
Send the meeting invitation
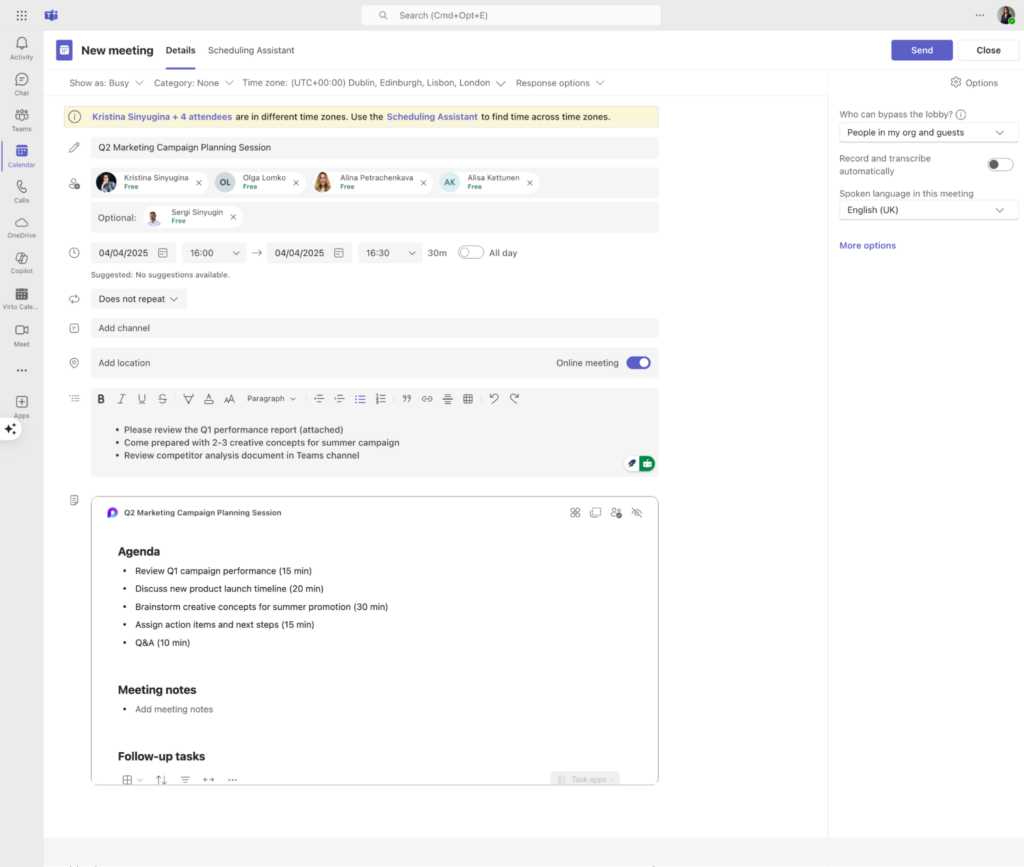[921, 50]
